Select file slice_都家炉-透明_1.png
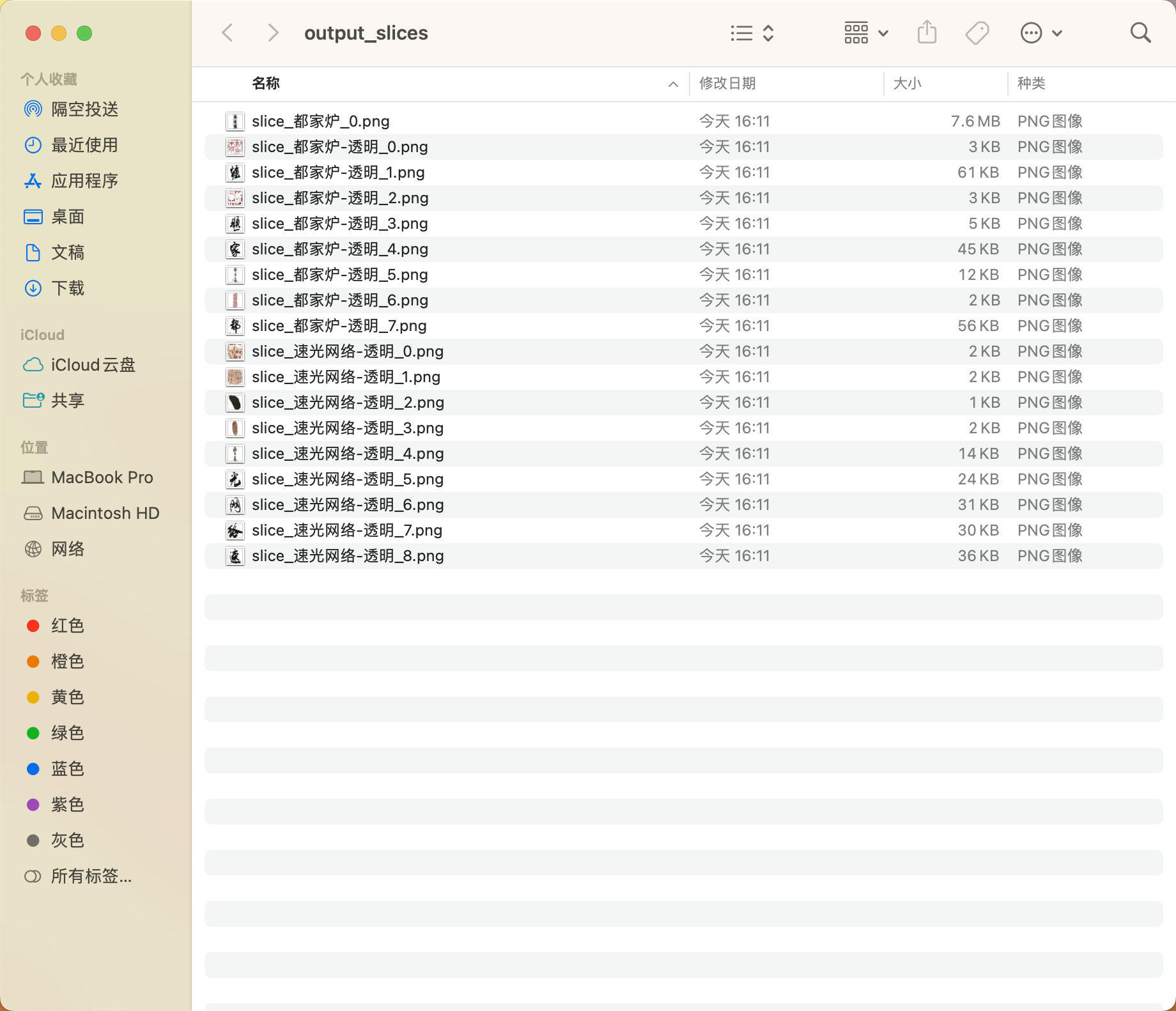The height and width of the screenshot is (1011, 1176). click(683, 173)
